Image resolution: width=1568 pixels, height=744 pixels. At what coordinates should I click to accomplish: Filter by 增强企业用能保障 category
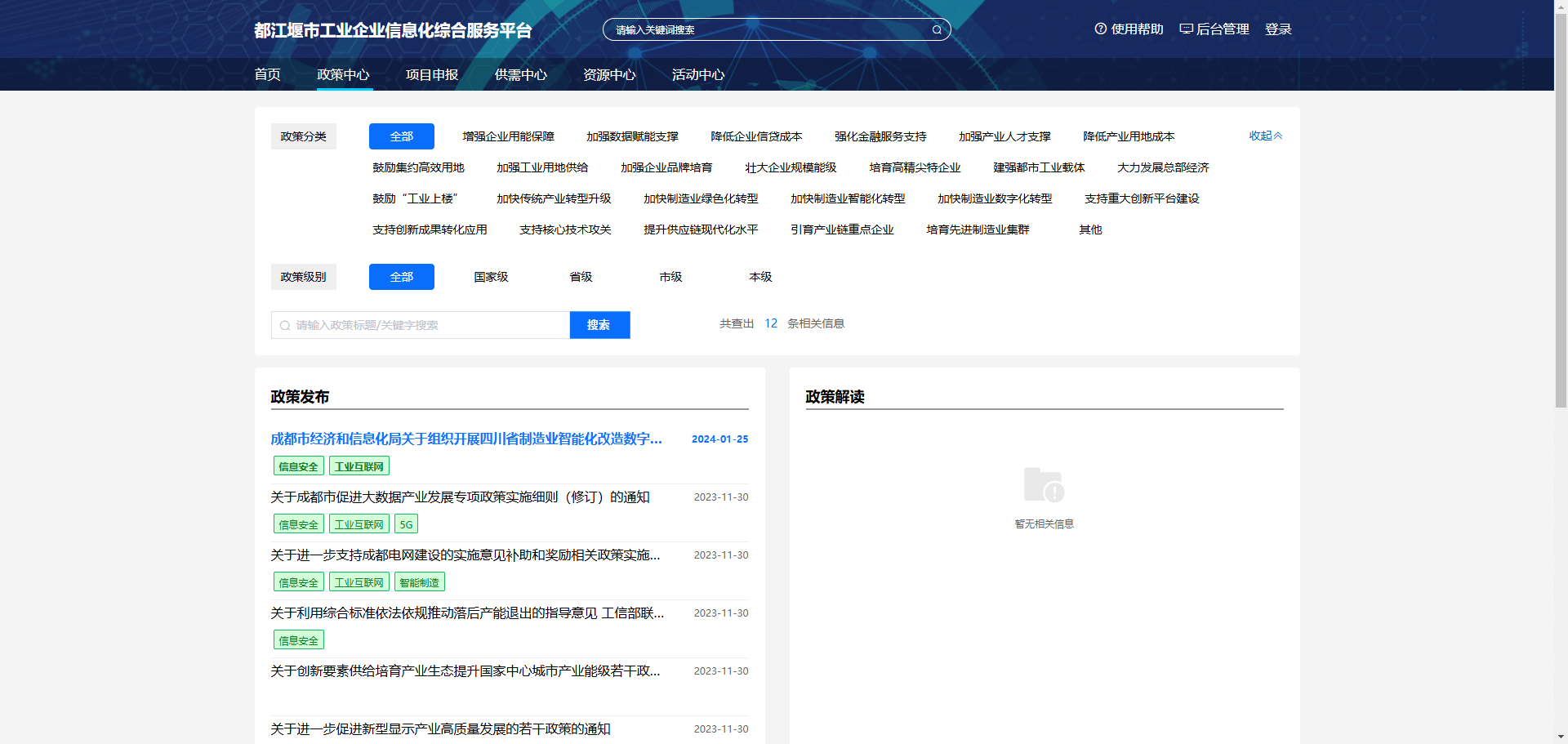508,136
